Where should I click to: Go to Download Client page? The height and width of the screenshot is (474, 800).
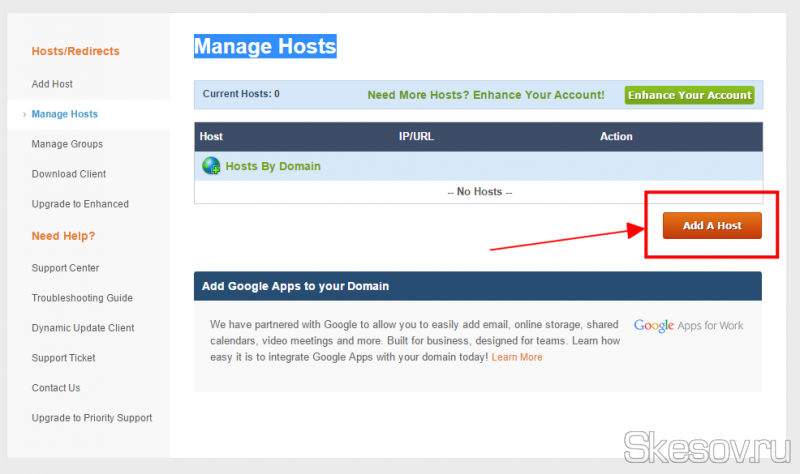67,174
